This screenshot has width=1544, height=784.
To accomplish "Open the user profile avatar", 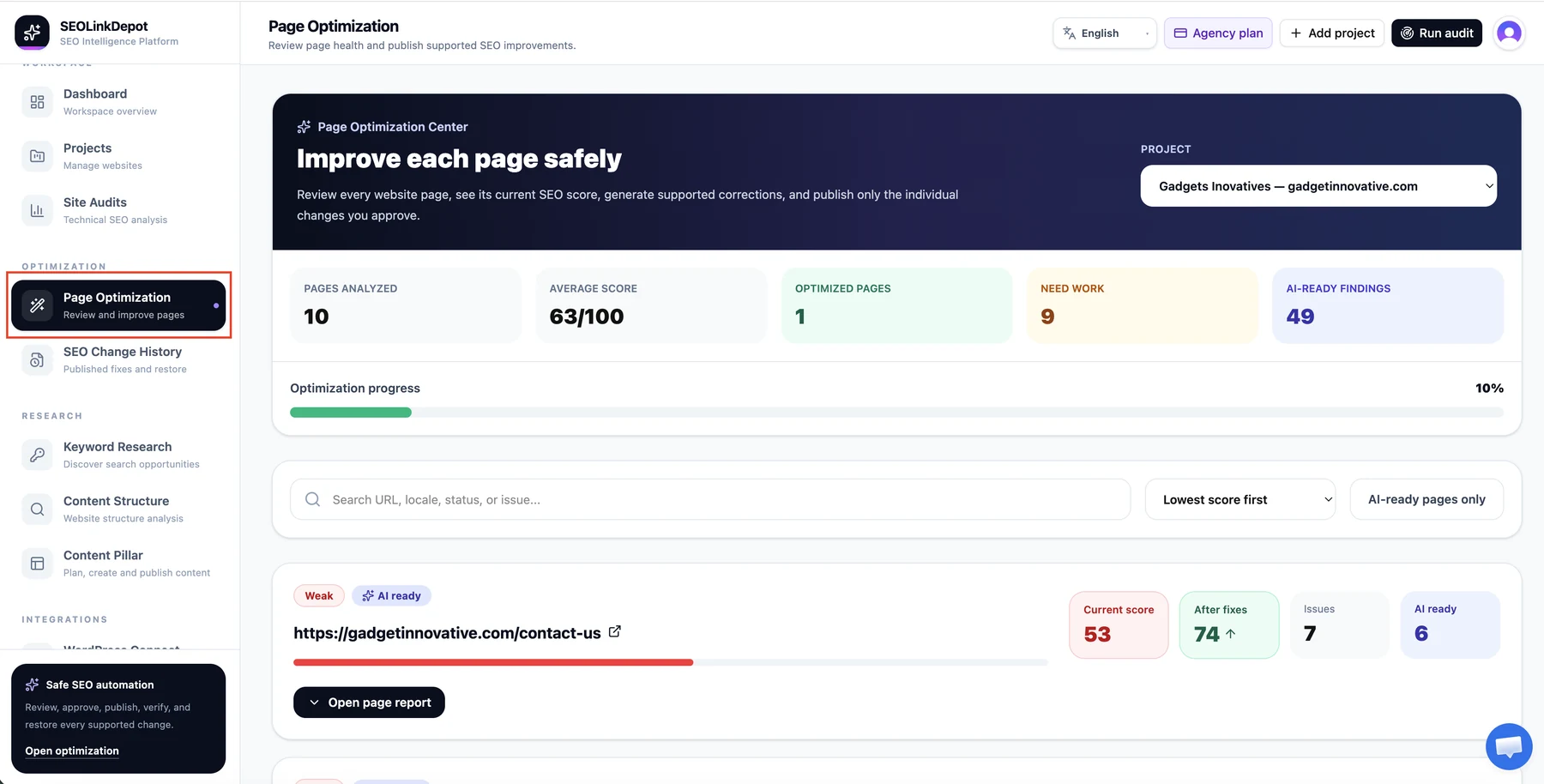I will pos(1509,33).
